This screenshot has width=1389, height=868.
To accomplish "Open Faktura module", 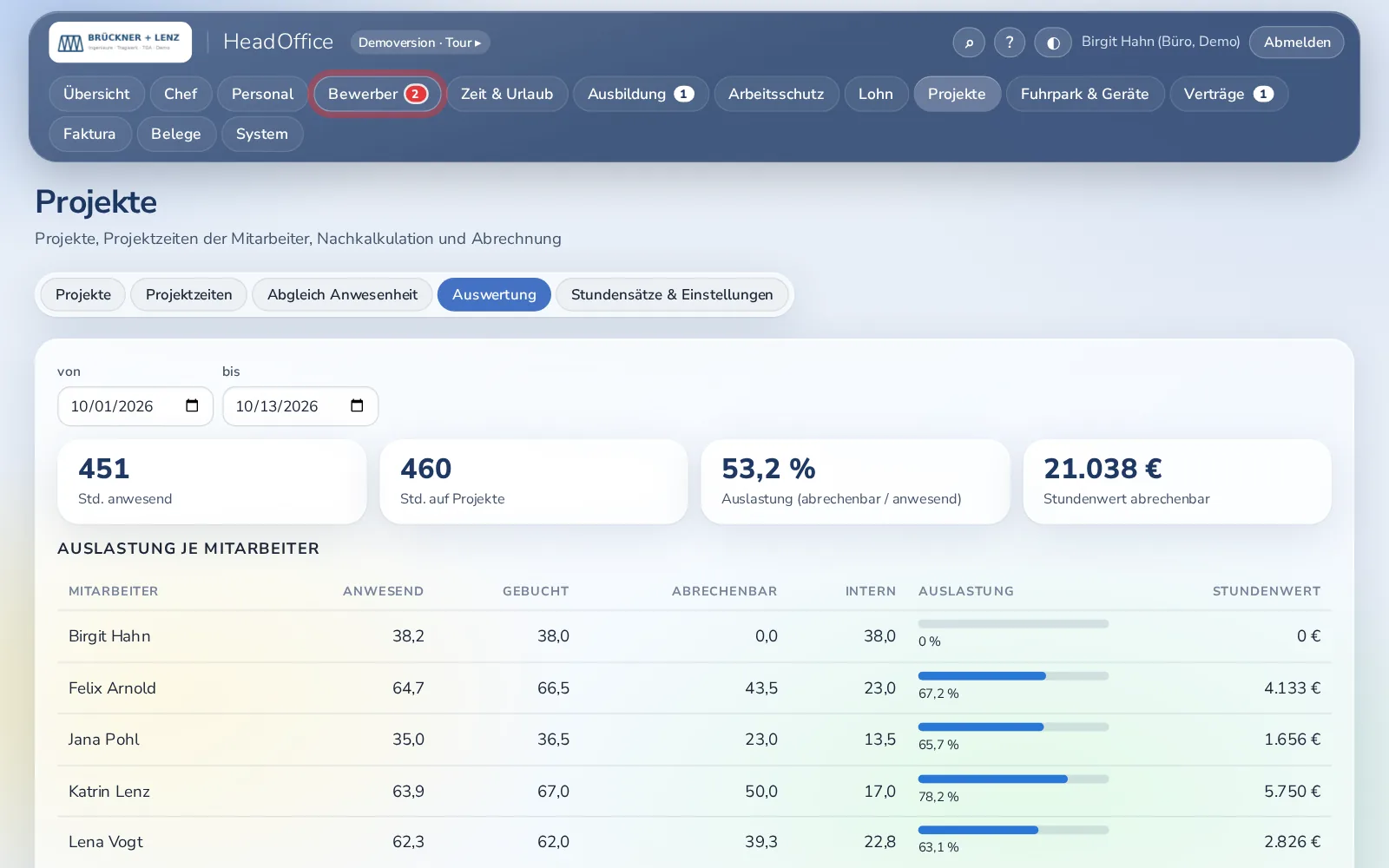I will [x=89, y=134].
